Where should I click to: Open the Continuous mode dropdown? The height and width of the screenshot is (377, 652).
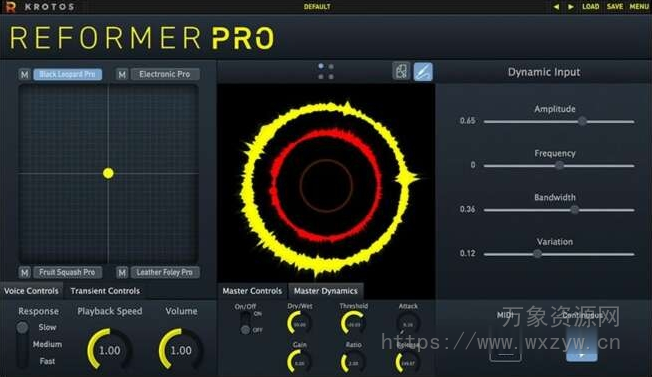pyautogui.click(x=582, y=344)
